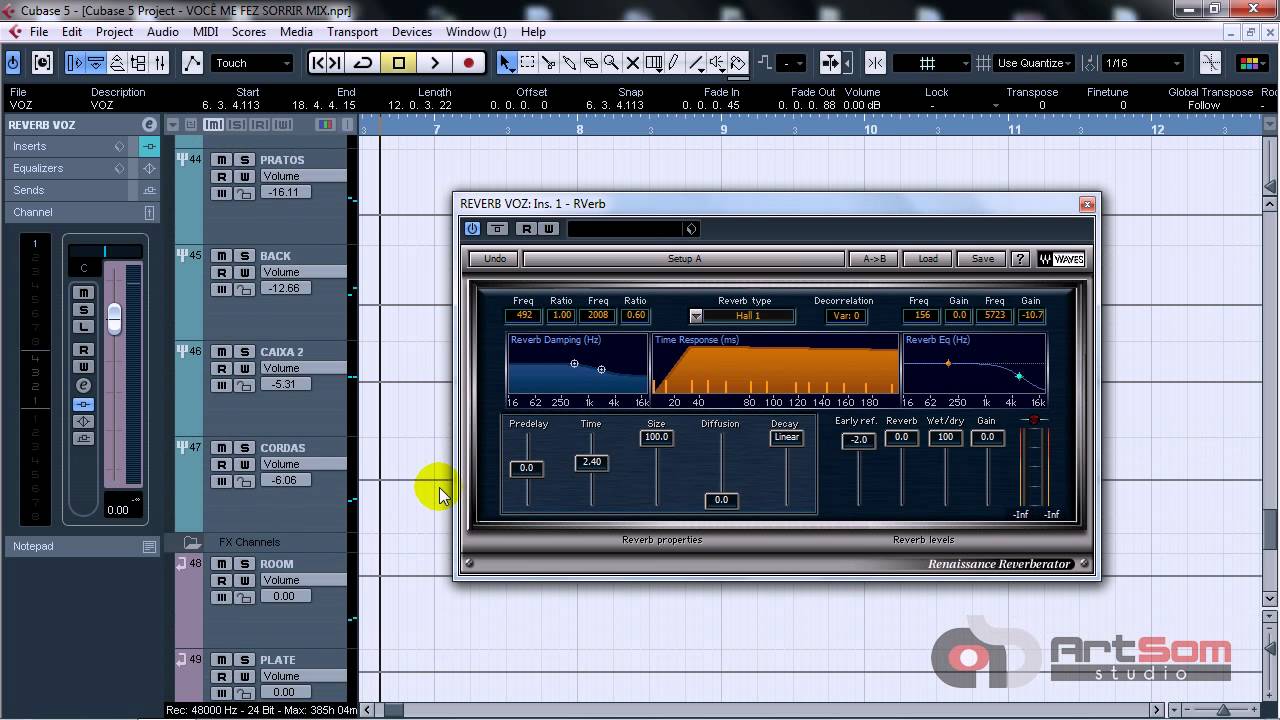Click Load in the RVerb plugin
The image size is (1280, 720).
928,259
